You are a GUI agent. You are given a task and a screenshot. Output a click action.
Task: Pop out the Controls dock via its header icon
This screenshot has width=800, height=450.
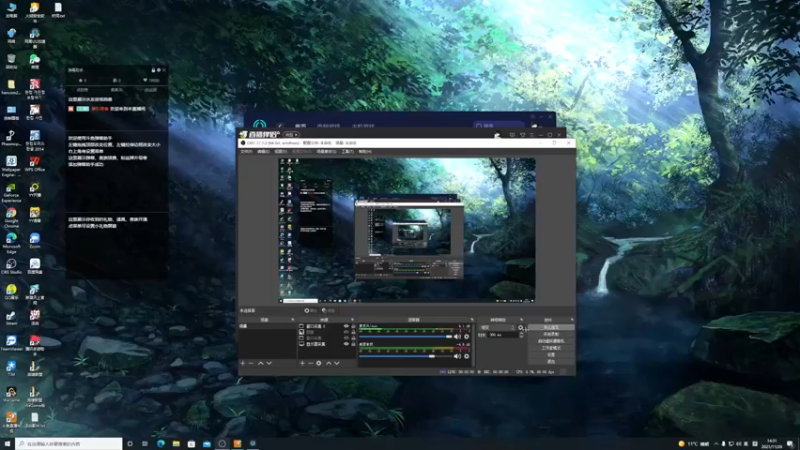571,319
